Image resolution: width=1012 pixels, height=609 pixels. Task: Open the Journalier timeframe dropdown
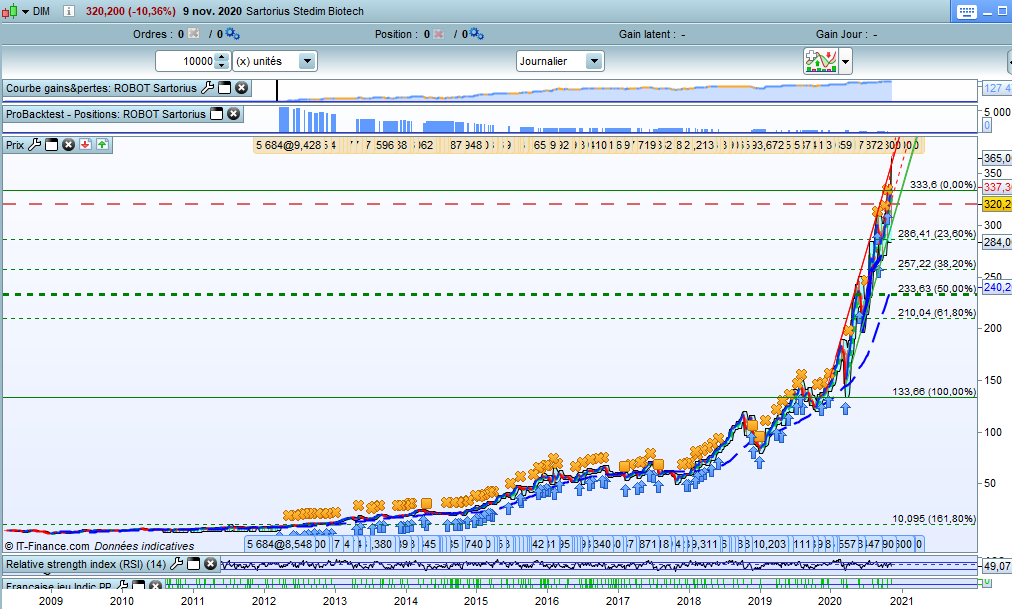[x=594, y=61]
